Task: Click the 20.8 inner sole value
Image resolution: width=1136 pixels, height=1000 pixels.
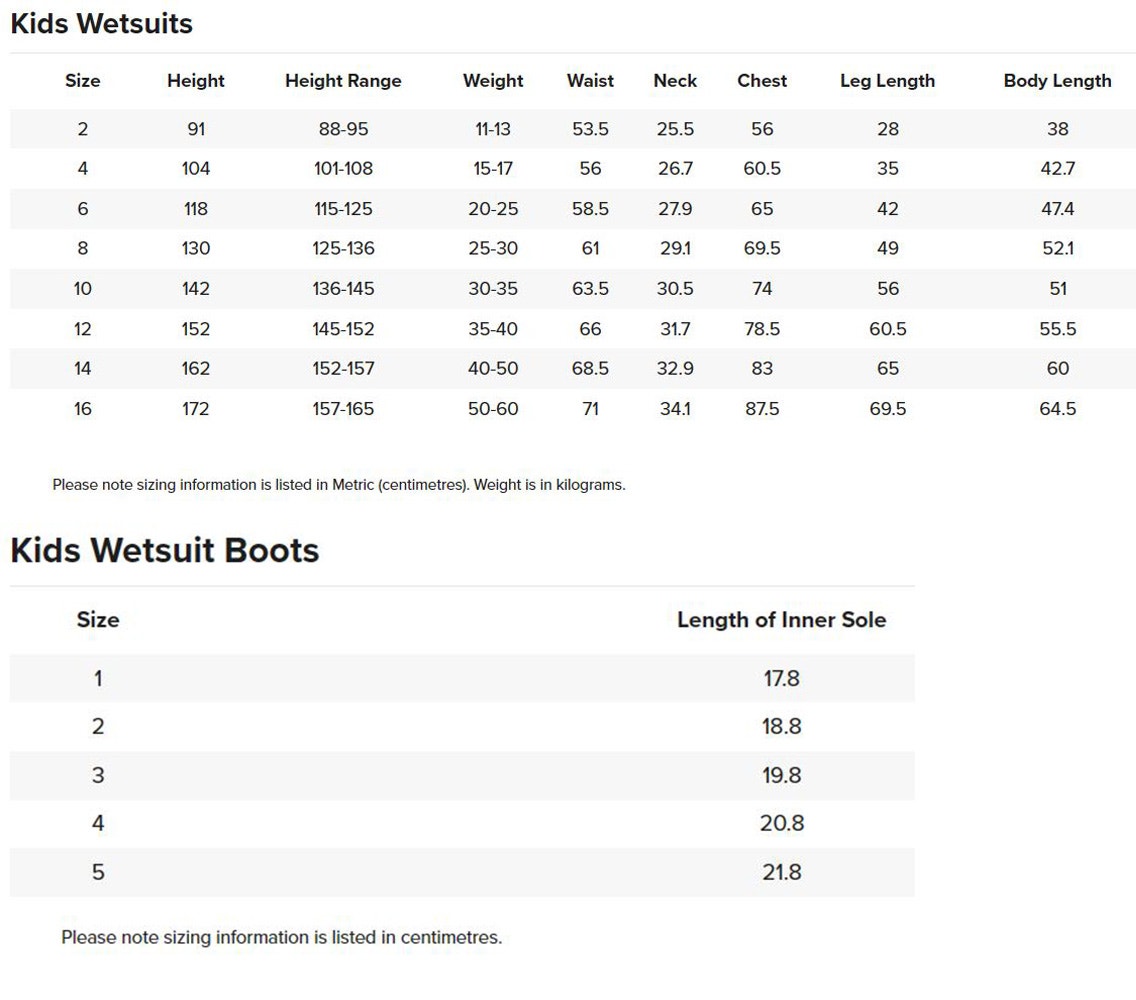Action: tap(781, 824)
